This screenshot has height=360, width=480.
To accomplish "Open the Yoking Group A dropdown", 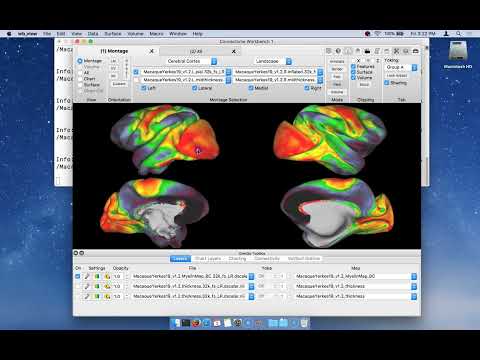I will tap(401, 67).
